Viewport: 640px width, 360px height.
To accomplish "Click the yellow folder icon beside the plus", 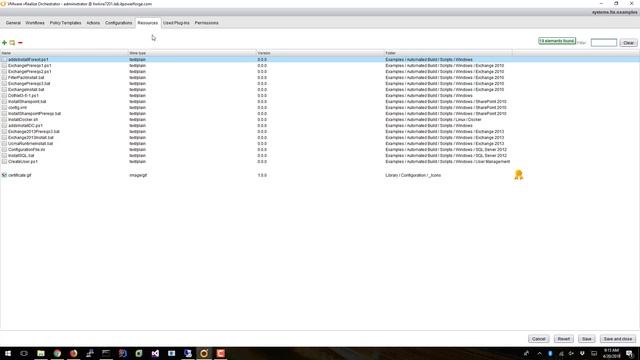I will 12,42.
